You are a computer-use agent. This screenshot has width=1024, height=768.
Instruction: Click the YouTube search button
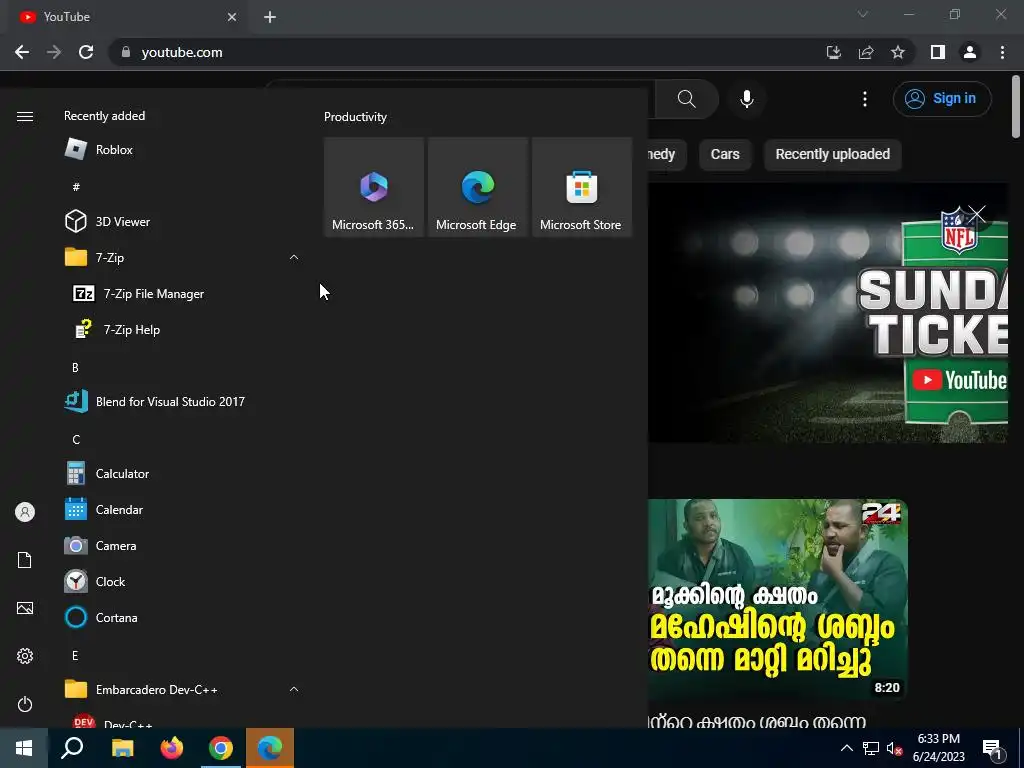686,99
